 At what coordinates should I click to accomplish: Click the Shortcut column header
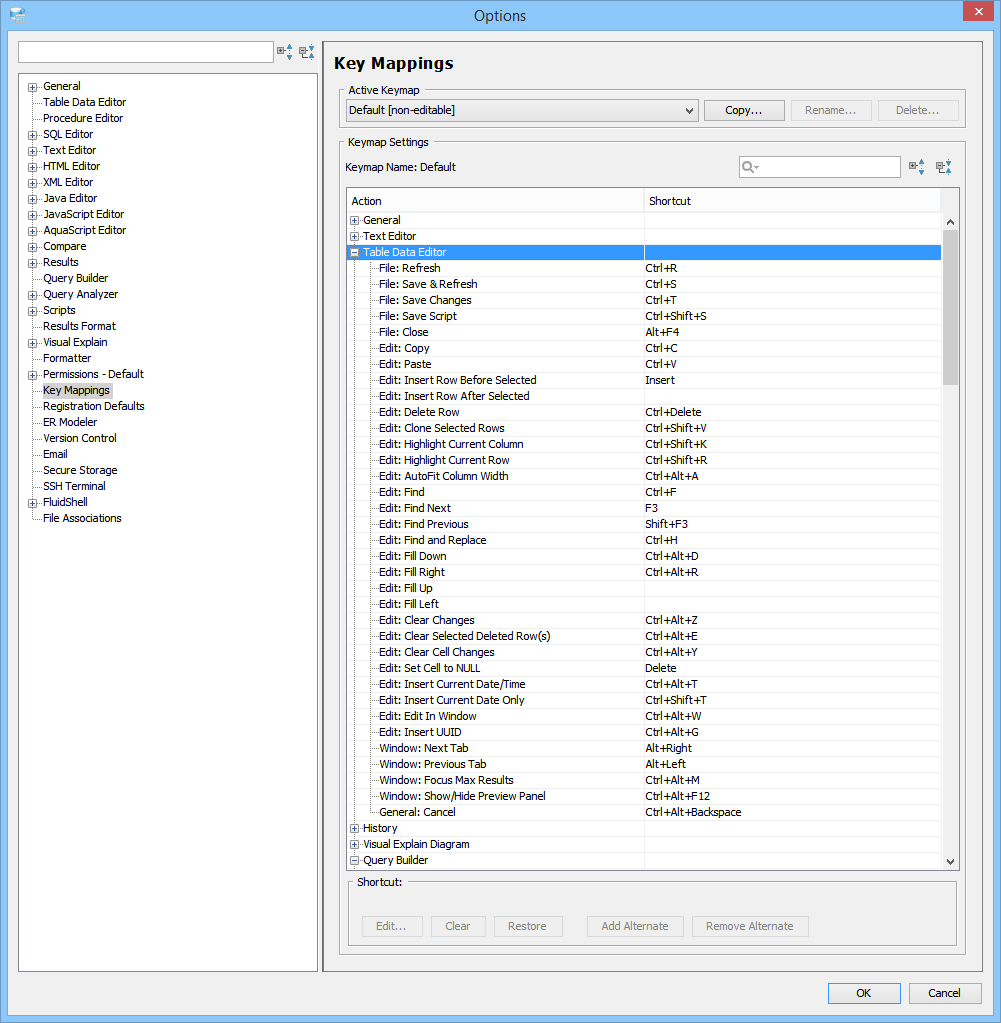(x=792, y=201)
